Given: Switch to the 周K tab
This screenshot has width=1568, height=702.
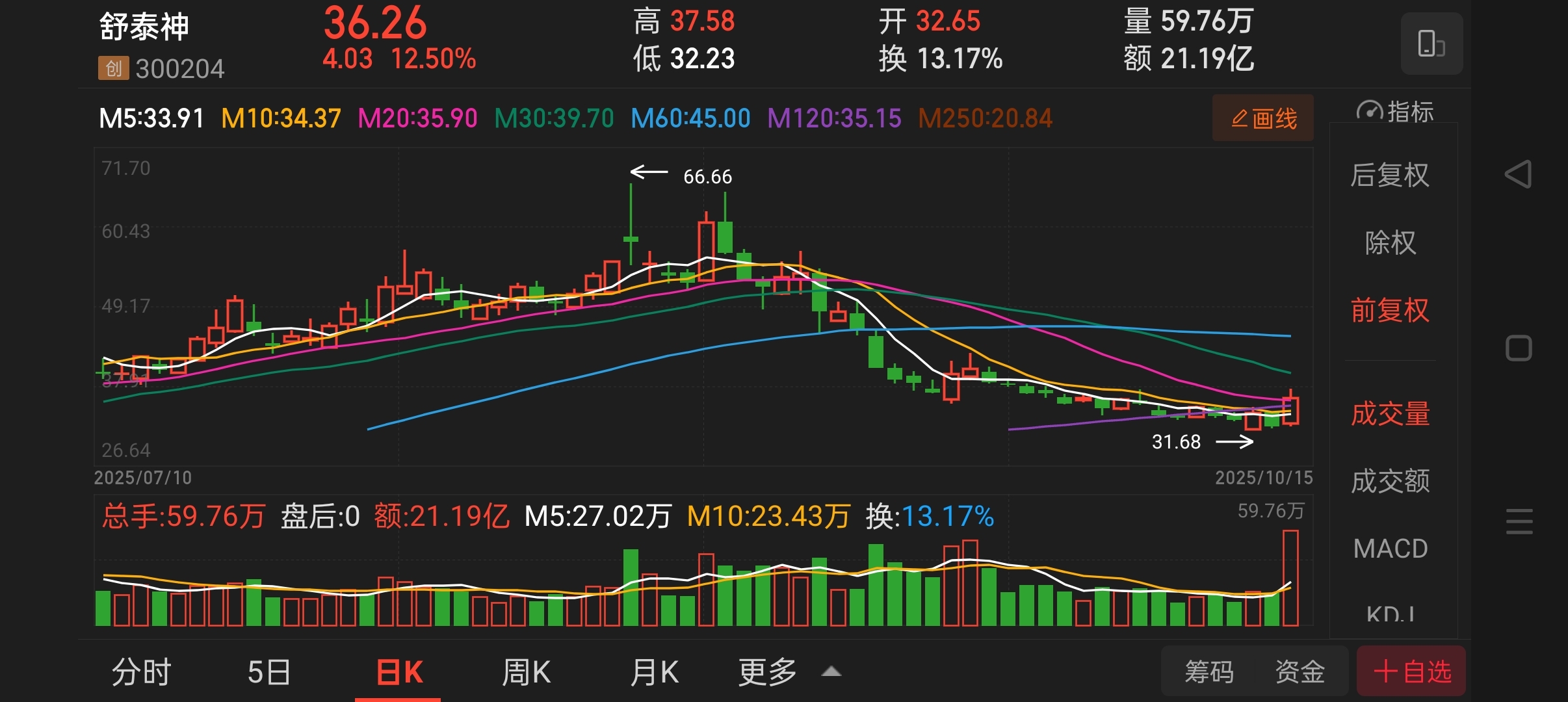Looking at the screenshot, I should click(x=526, y=671).
